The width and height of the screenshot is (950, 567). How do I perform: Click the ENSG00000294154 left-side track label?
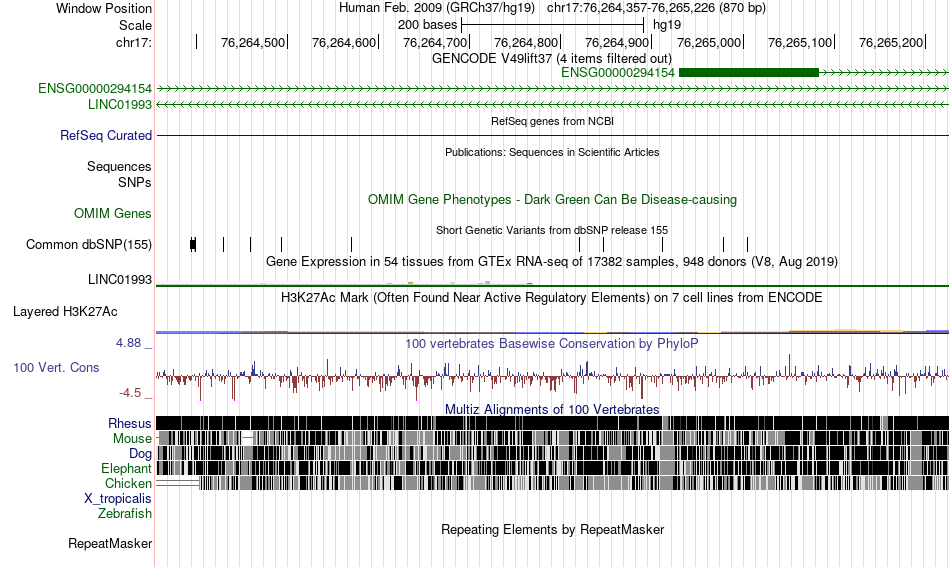(x=95, y=88)
